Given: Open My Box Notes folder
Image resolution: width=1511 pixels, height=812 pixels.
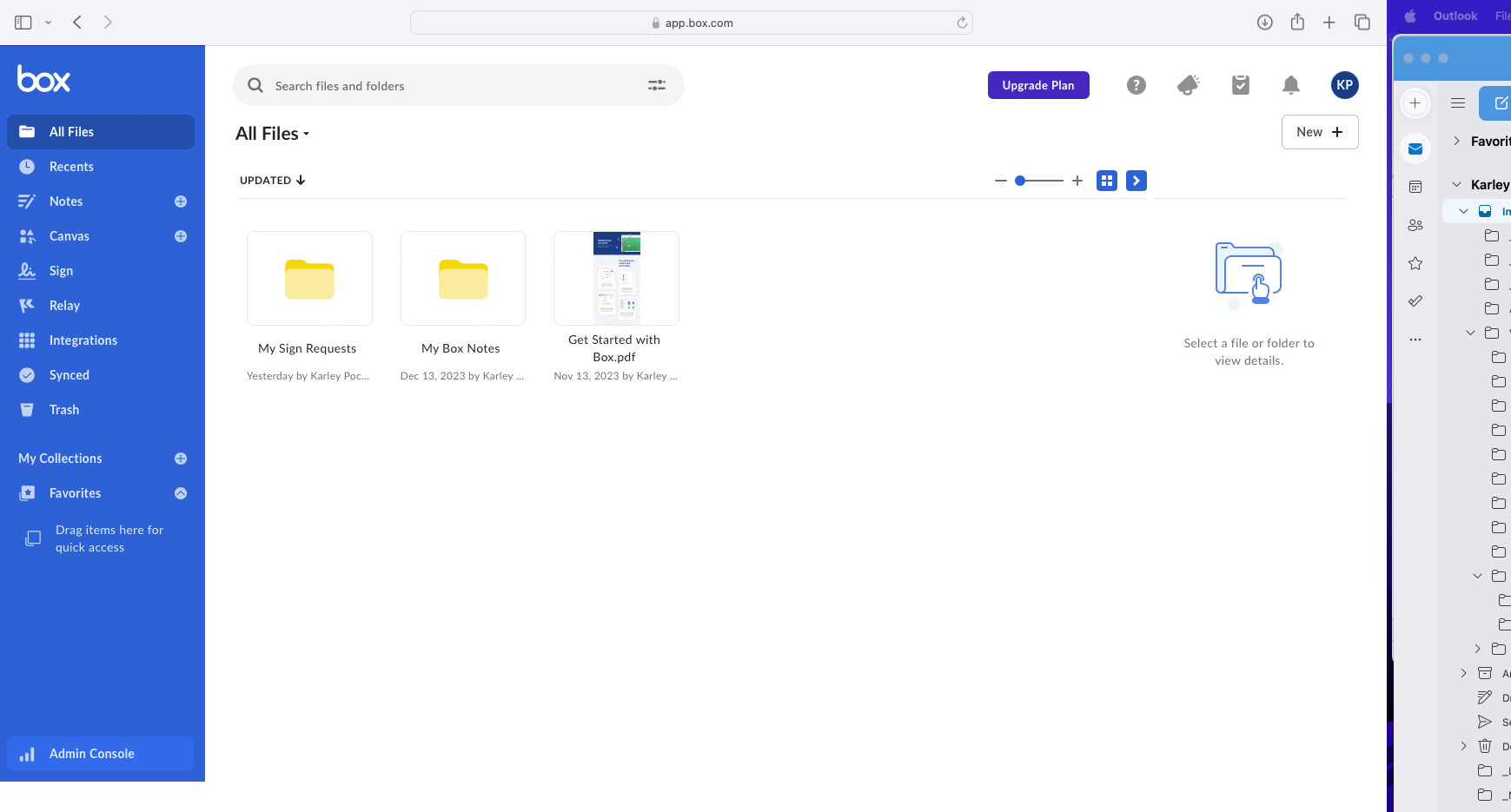Looking at the screenshot, I should (x=463, y=279).
